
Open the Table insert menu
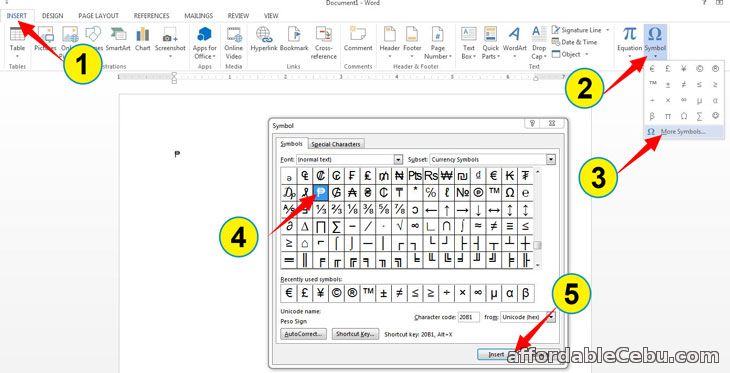17,42
